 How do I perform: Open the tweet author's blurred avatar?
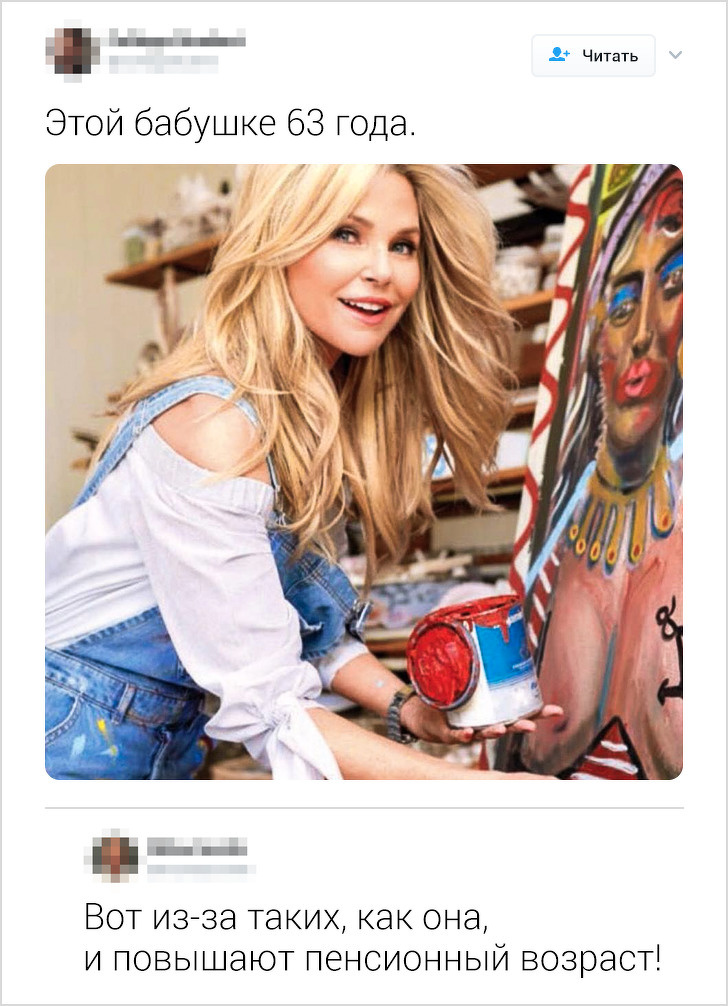pos(72,51)
